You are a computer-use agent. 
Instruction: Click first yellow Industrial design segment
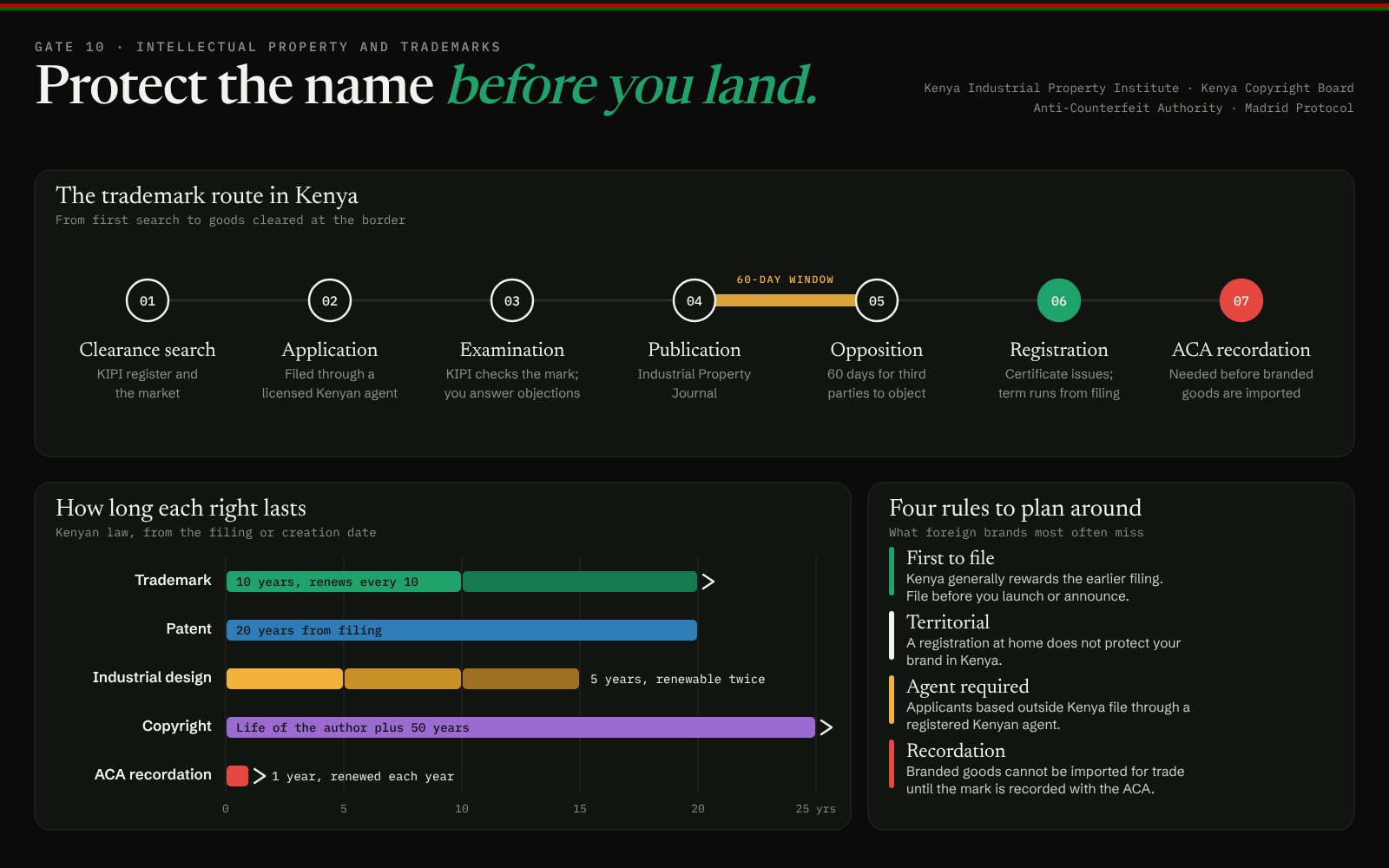pos(285,679)
